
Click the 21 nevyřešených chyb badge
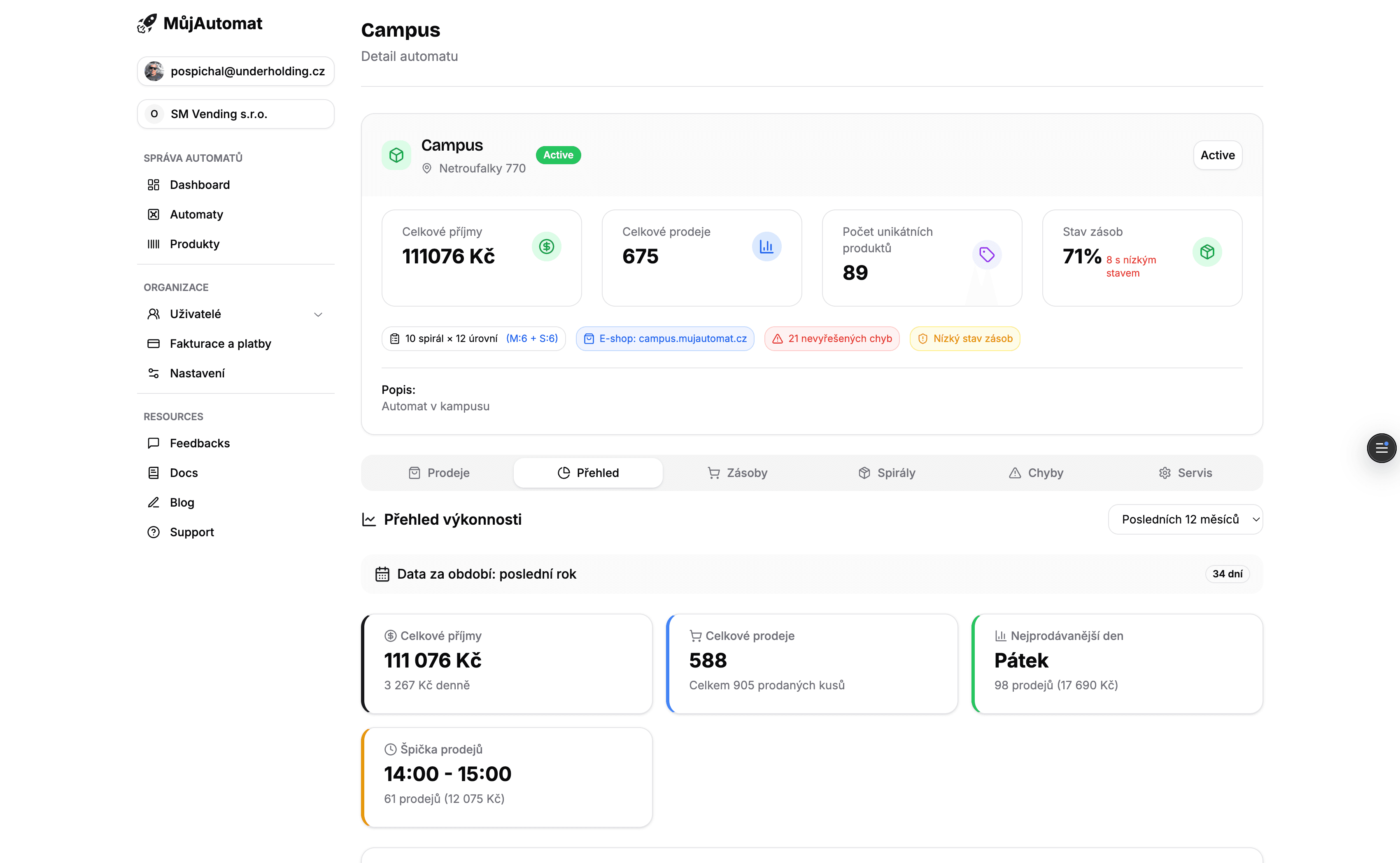832,339
